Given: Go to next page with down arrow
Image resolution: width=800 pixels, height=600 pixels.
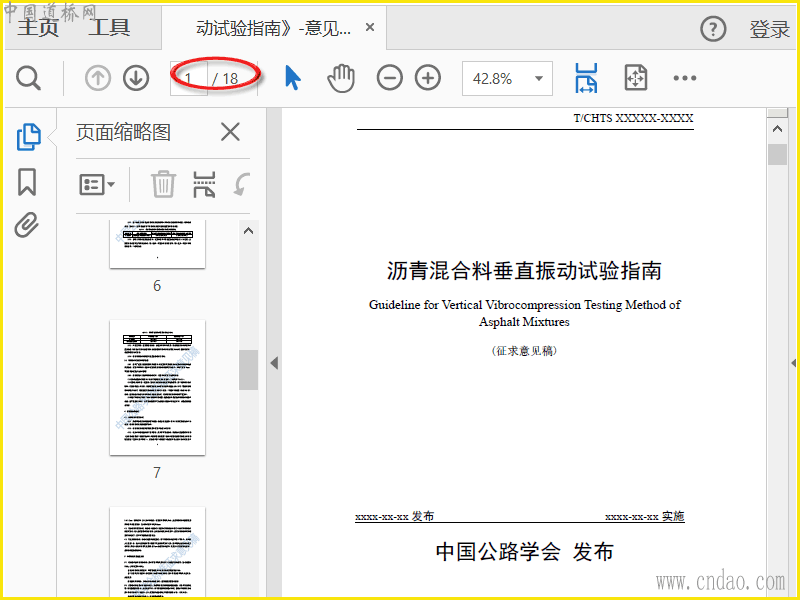Looking at the screenshot, I should [x=136, y=79].
